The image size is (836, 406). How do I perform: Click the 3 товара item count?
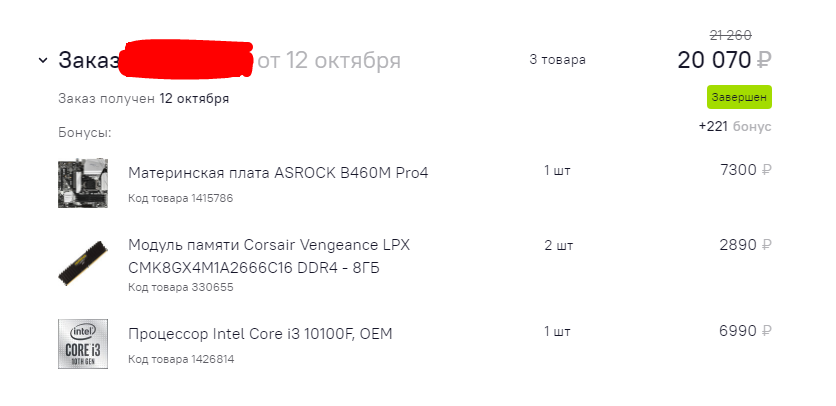point(557,60)
